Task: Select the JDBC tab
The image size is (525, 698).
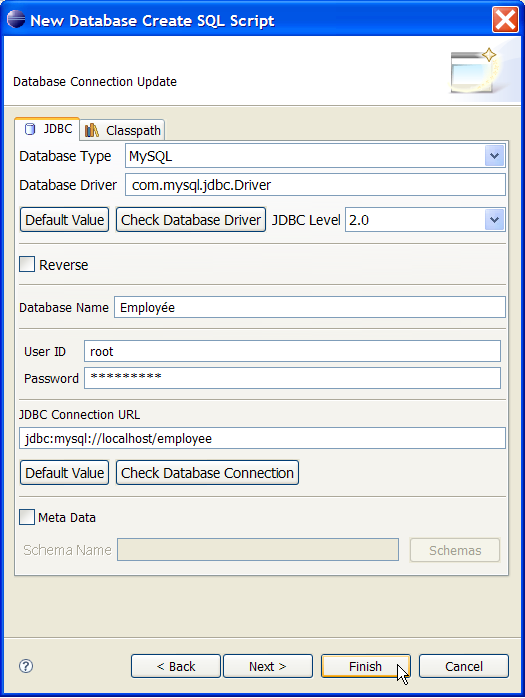Action: click(x=47, y=129)
